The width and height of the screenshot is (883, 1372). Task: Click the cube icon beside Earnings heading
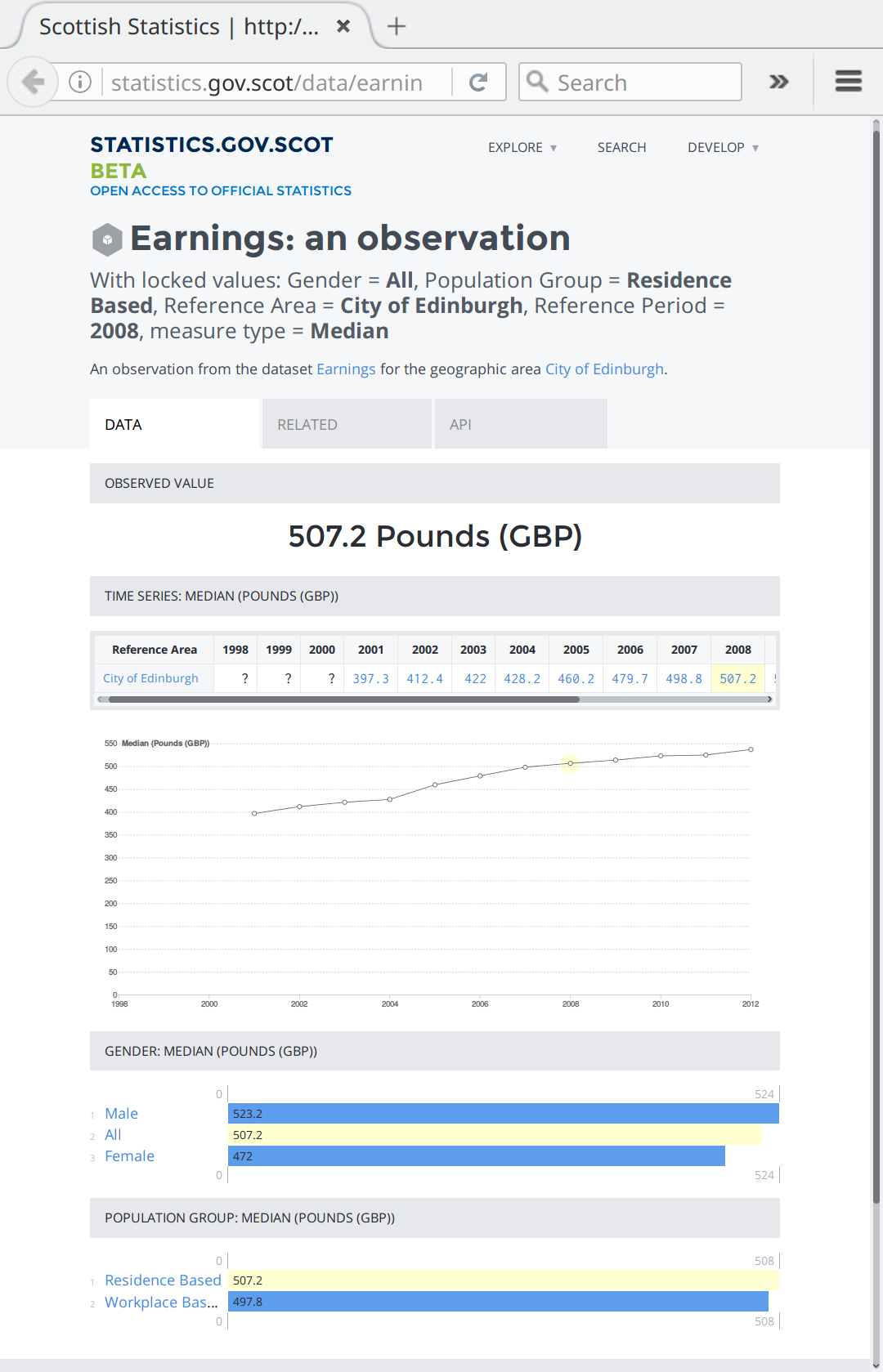point(107,239)
